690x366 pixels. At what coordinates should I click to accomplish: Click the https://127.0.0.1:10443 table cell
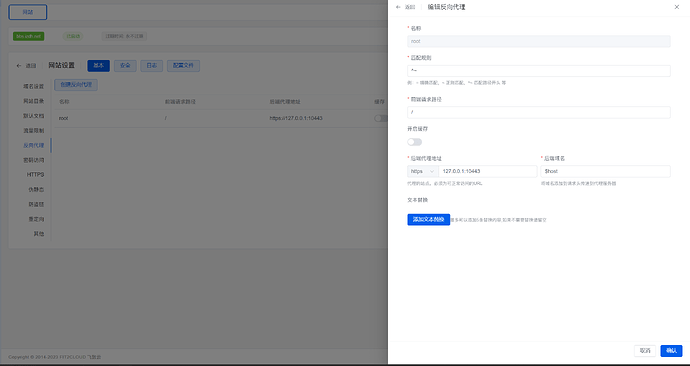pyautogui.click(x=296, y=118)
